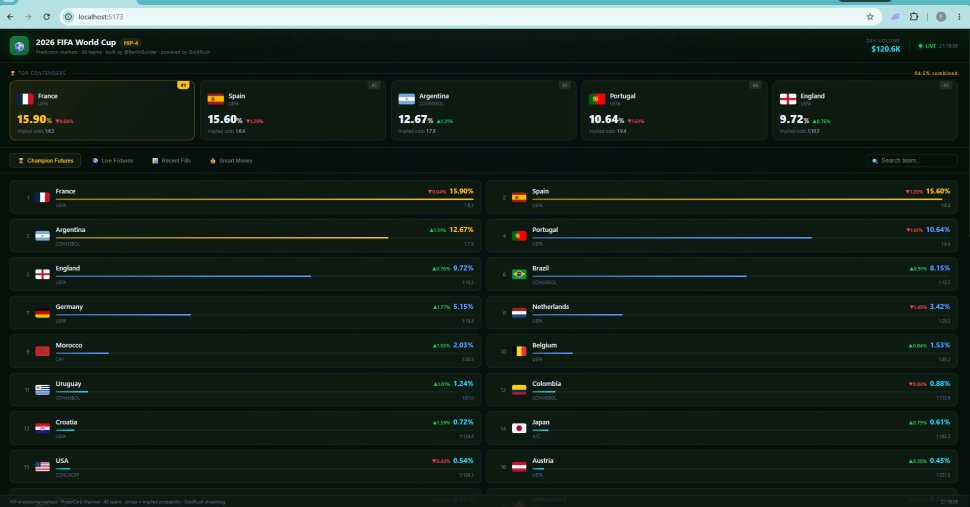Click the Belgium team name
The width and height of the screenshot is (970, 507).
pos(544,345)
